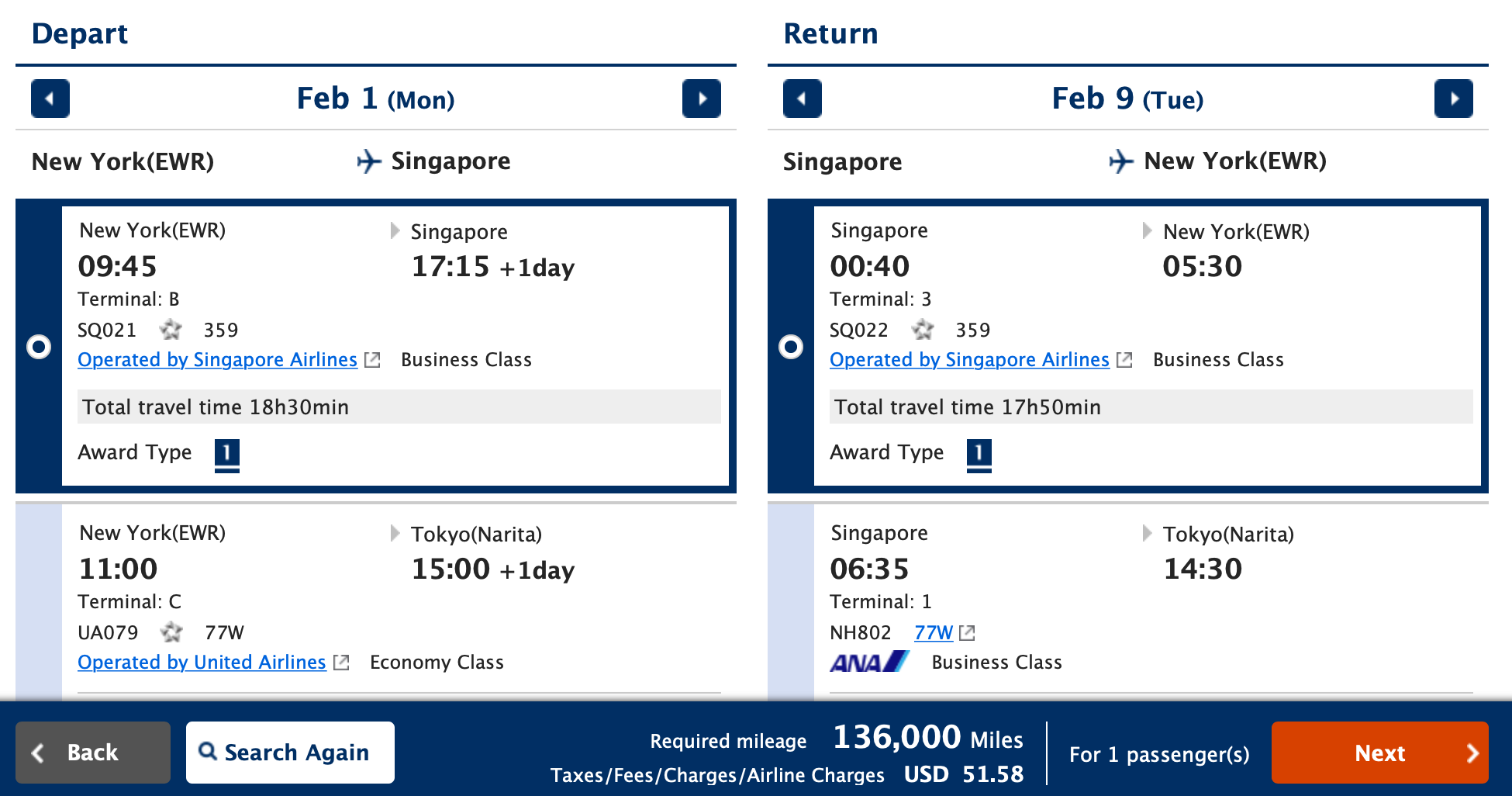Open Operated by United Airlines link

[202, 663]
